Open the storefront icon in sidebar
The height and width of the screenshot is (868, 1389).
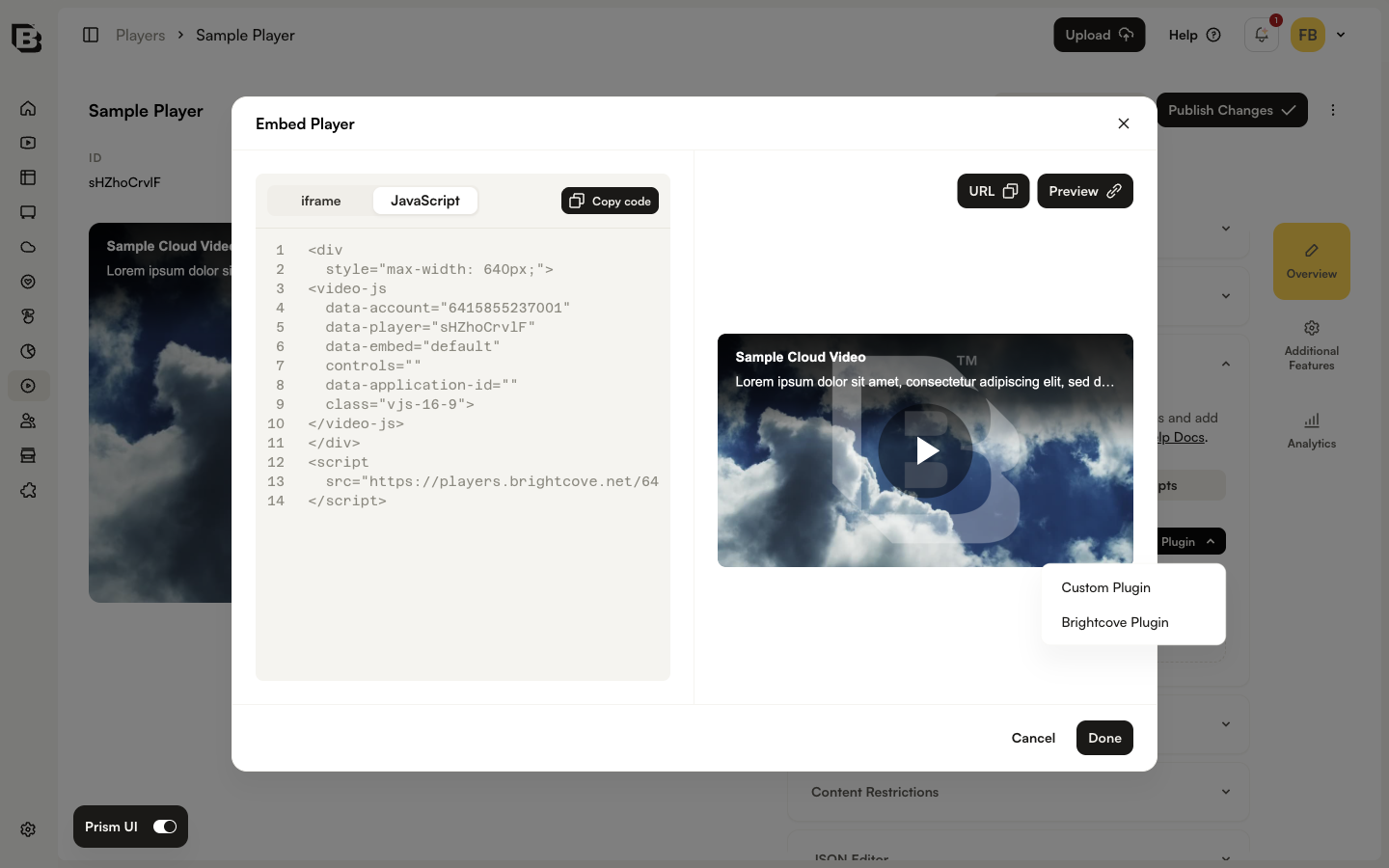click(x=28, y=455)
